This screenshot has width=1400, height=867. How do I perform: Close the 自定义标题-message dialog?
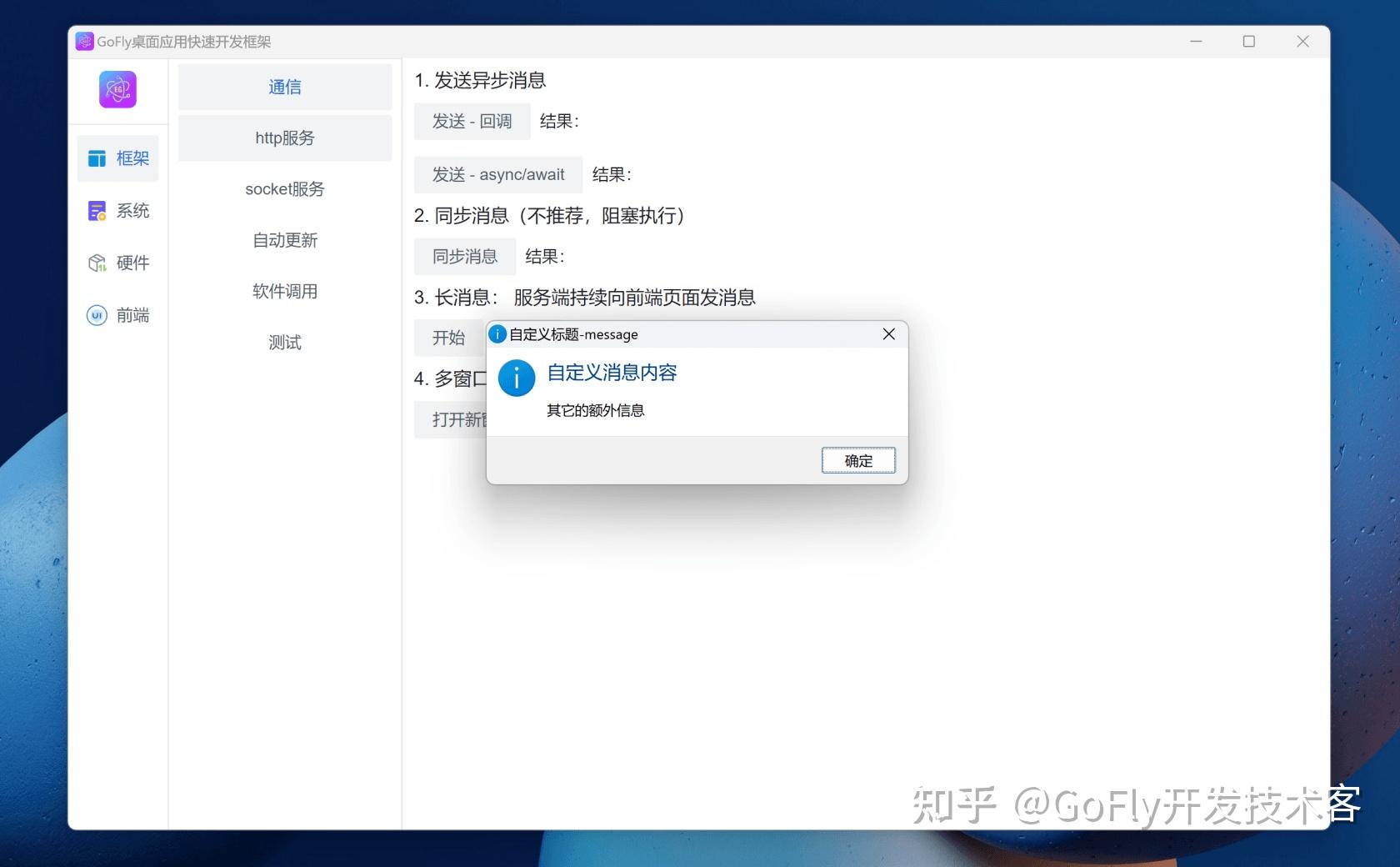pyautogui.click(x=887, y=334)
